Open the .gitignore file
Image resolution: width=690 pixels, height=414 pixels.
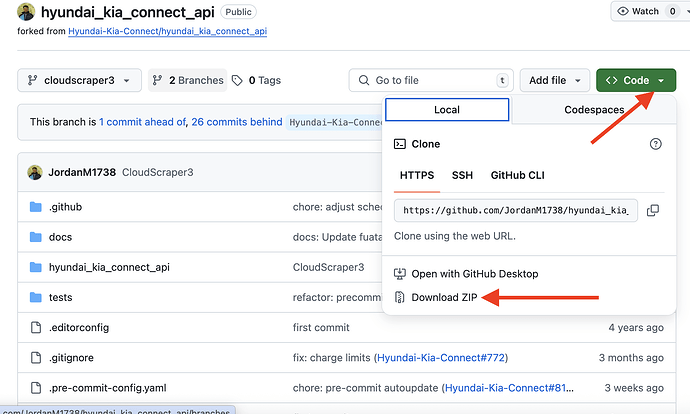click(x=71, y=358)
